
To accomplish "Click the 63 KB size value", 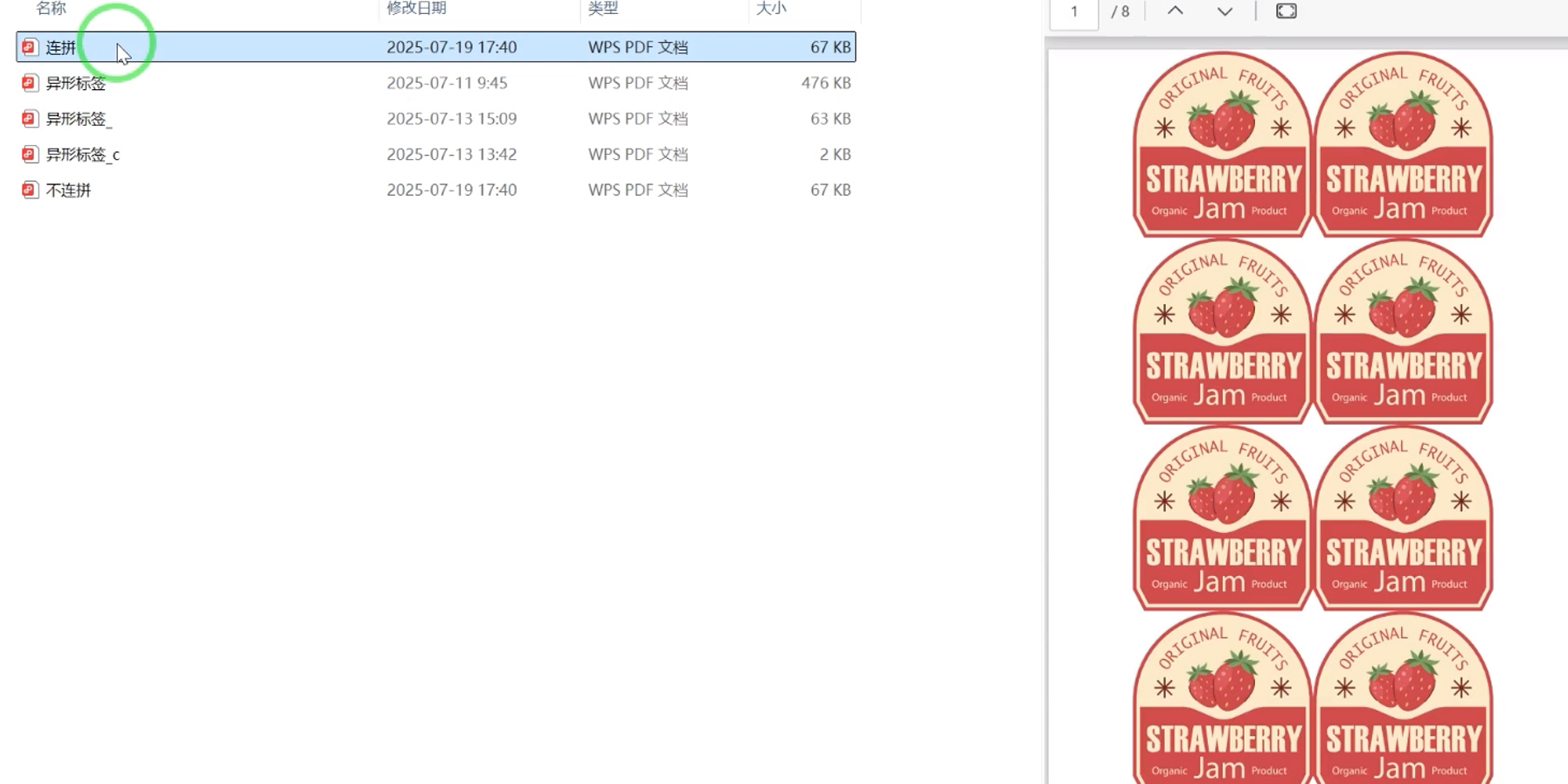I will (x=830, y=119).
